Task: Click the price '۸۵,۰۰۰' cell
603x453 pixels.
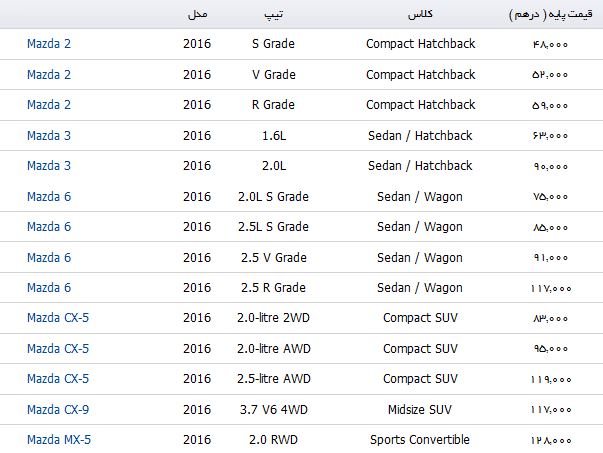Action: point(550,228)
